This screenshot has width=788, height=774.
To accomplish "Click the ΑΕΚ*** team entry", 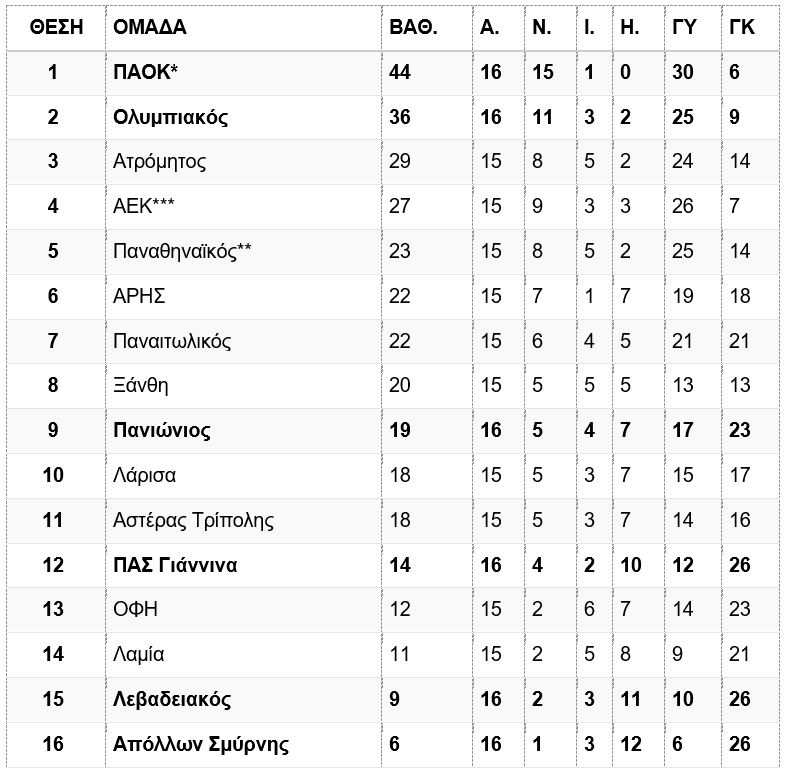I will point(144,206).
